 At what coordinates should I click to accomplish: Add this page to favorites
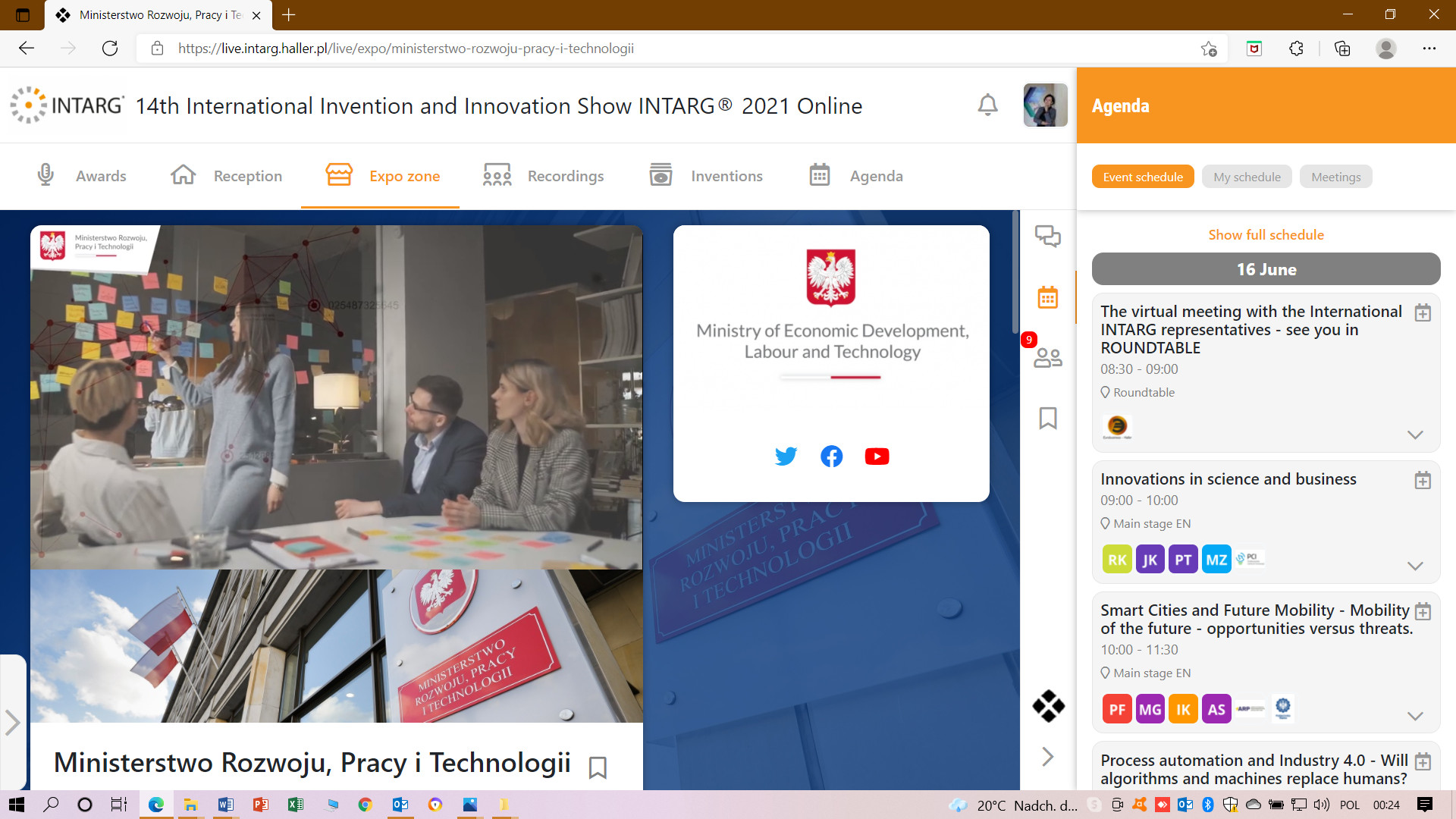click(x=1209, y=49)
